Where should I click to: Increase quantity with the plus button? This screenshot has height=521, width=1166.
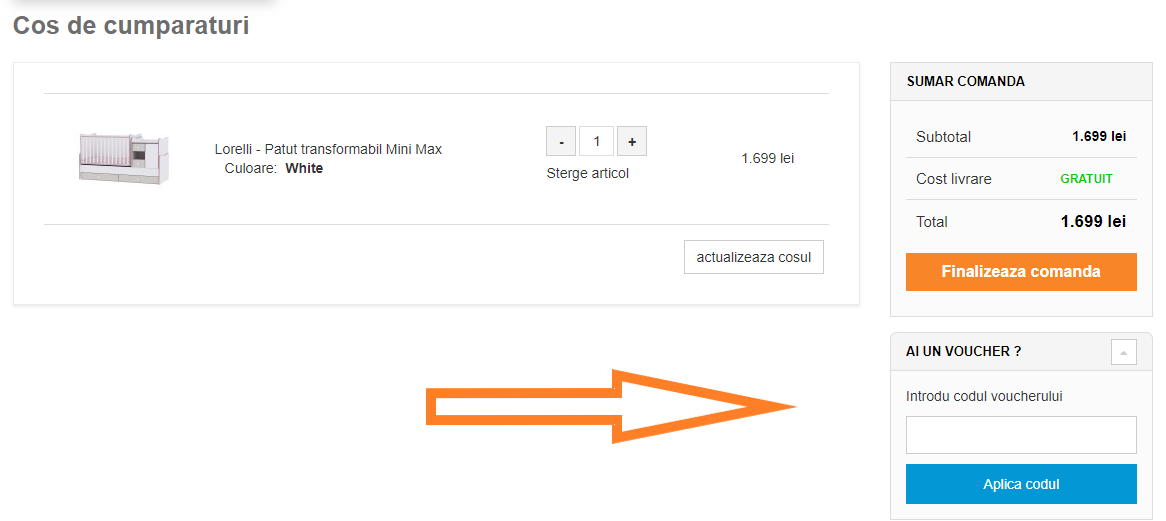[631, 141]
